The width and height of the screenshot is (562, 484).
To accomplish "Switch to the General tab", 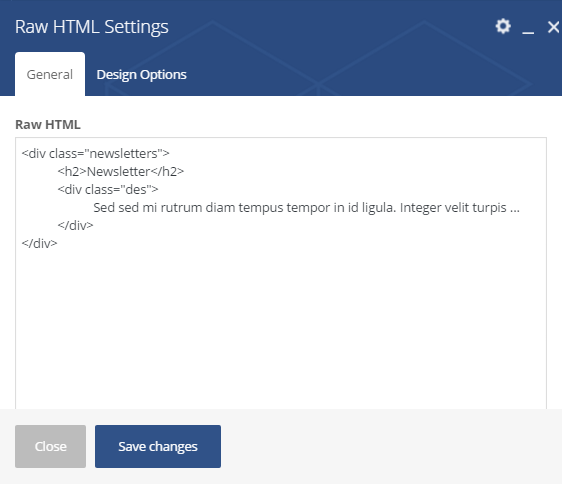I will (x=50, y=74).
